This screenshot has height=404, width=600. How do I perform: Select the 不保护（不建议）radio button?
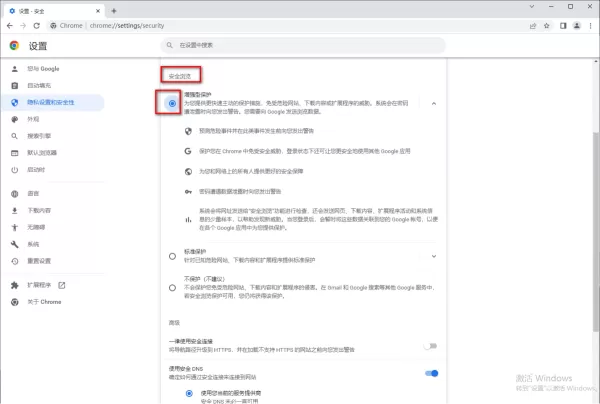pyautogui.click(x=172, y=287)
